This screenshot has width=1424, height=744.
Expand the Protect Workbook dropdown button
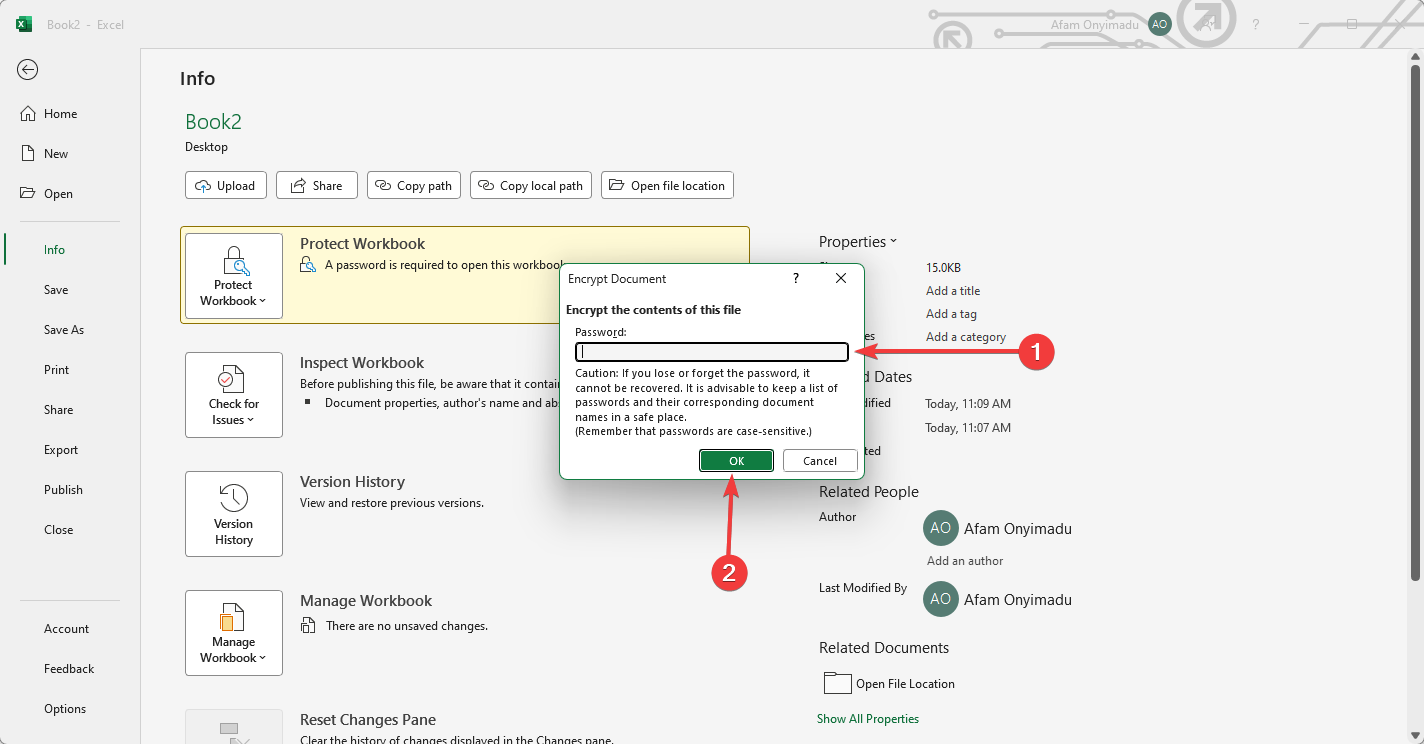(234, 276)
